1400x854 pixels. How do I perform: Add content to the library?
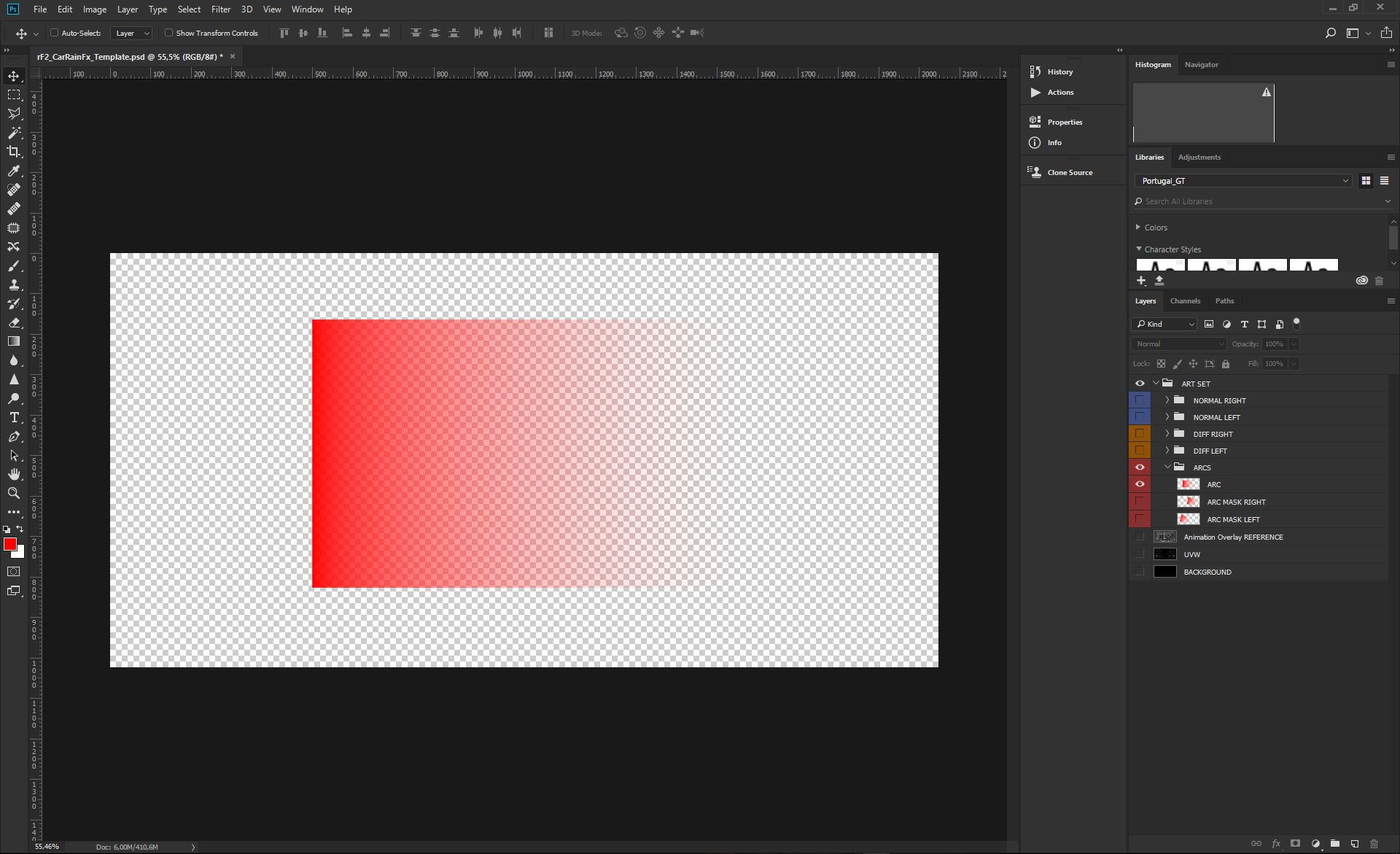point(1141,281)
